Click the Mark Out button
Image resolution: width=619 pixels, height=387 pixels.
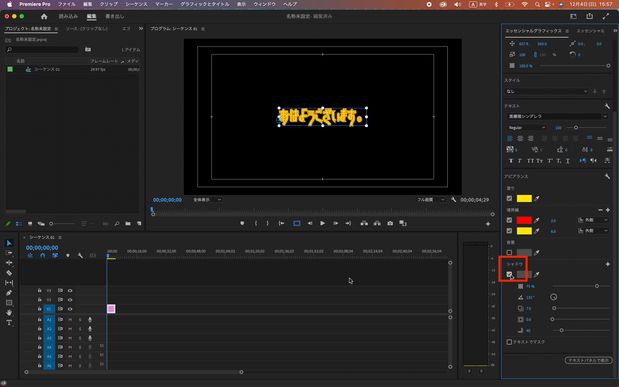[268, 224]
